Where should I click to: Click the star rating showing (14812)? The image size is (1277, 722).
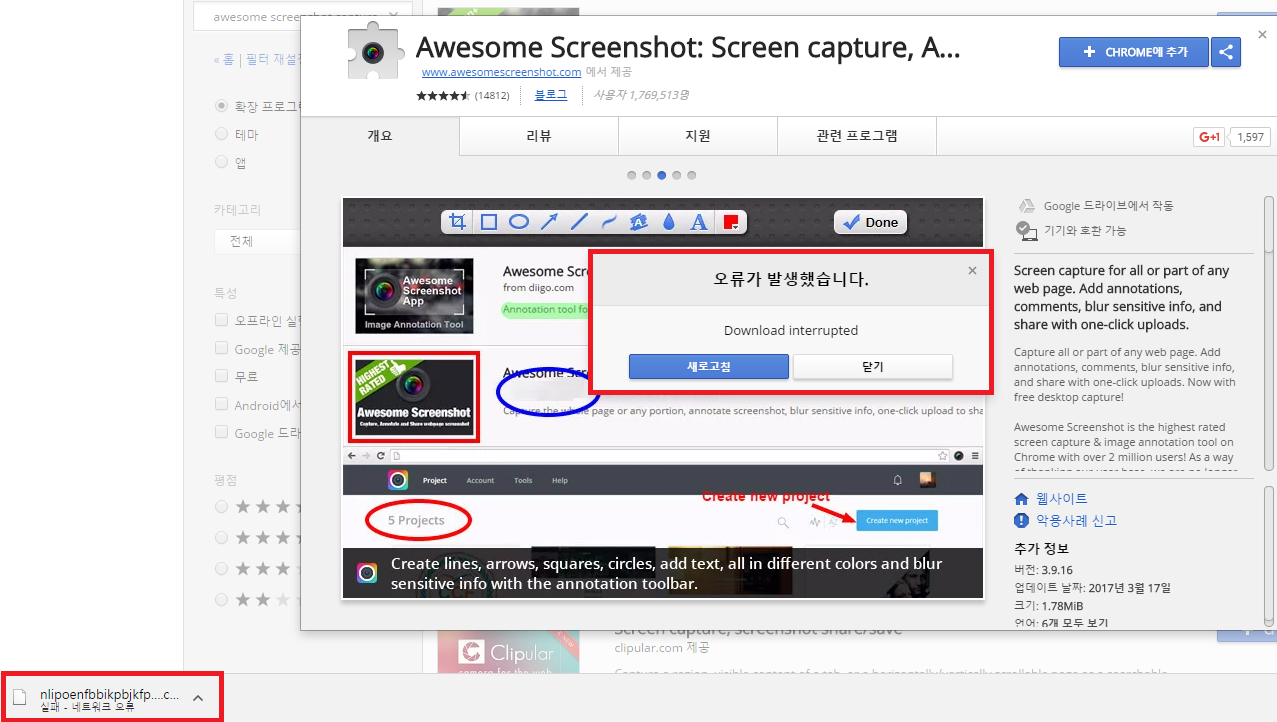pos(443,96)
